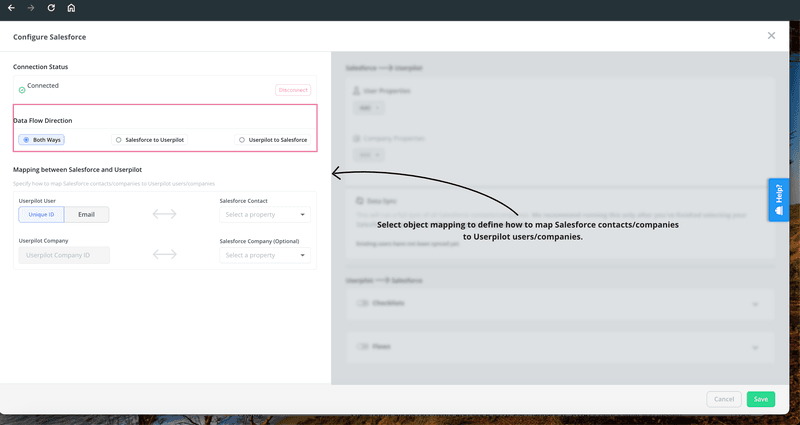800x425 pixels.
Task: Click the Connection Status label
Action: pyautogui.click(x=40, y=67)
